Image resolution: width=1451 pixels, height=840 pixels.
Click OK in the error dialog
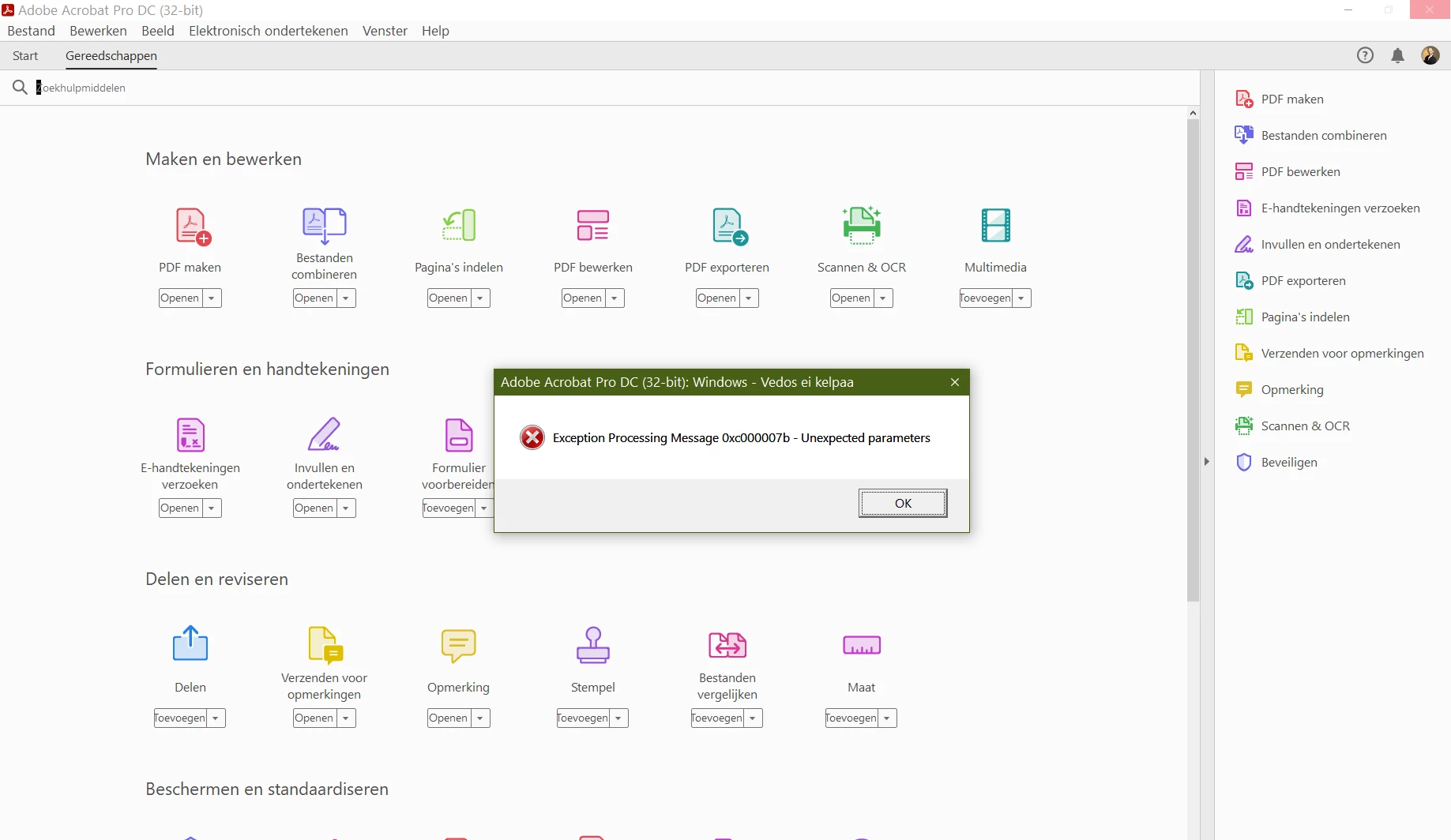pos(903,504)
